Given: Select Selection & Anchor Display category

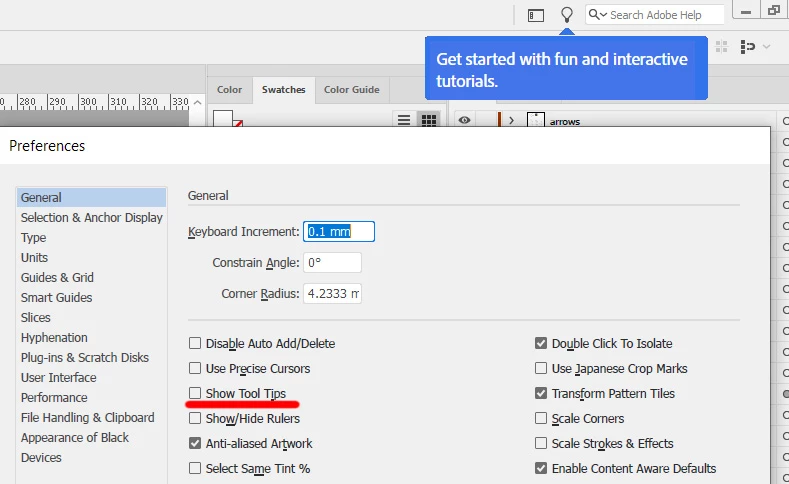Looking at the screenshot, I should (x=92, y=217).
